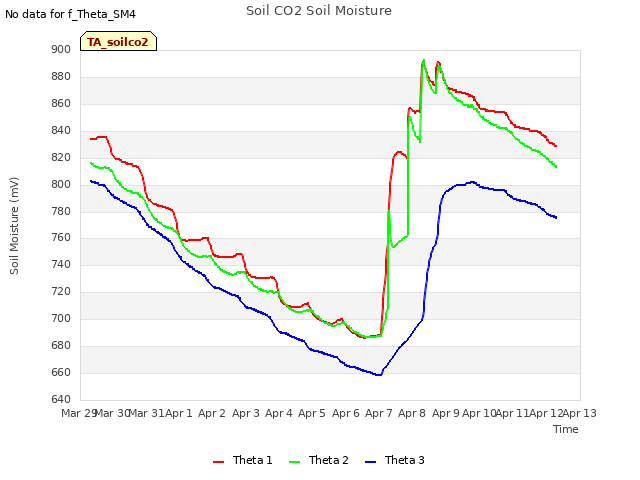The height and width of the screenshot is (480, 640).
Task: Click the blue Theta 3 minimum near Apr 7
Action: point(378,375)
